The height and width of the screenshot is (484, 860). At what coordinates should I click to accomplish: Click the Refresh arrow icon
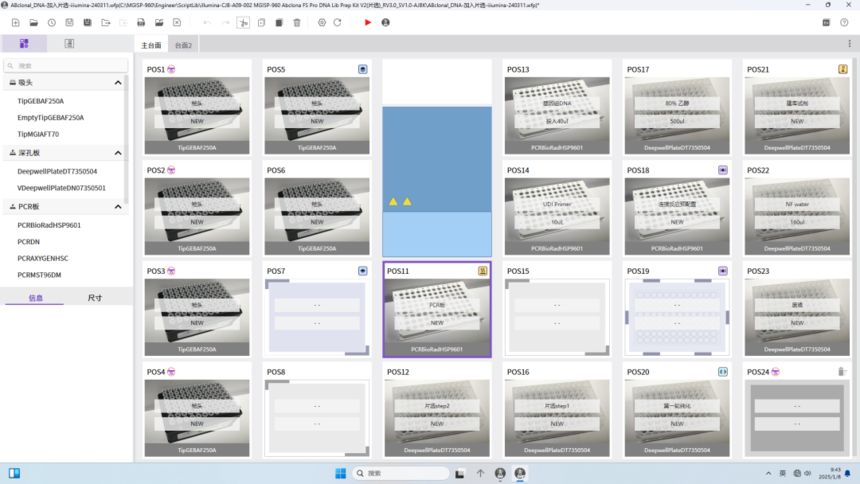(337, 22)
